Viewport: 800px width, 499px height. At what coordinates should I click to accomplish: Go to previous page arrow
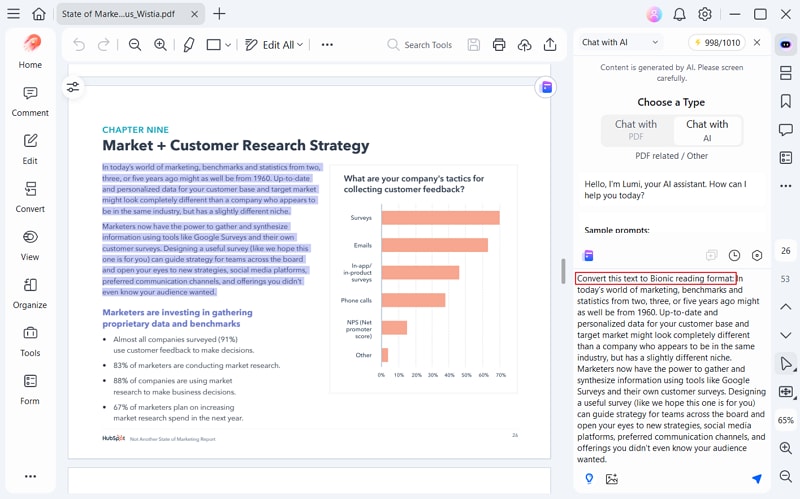[786, 307]
